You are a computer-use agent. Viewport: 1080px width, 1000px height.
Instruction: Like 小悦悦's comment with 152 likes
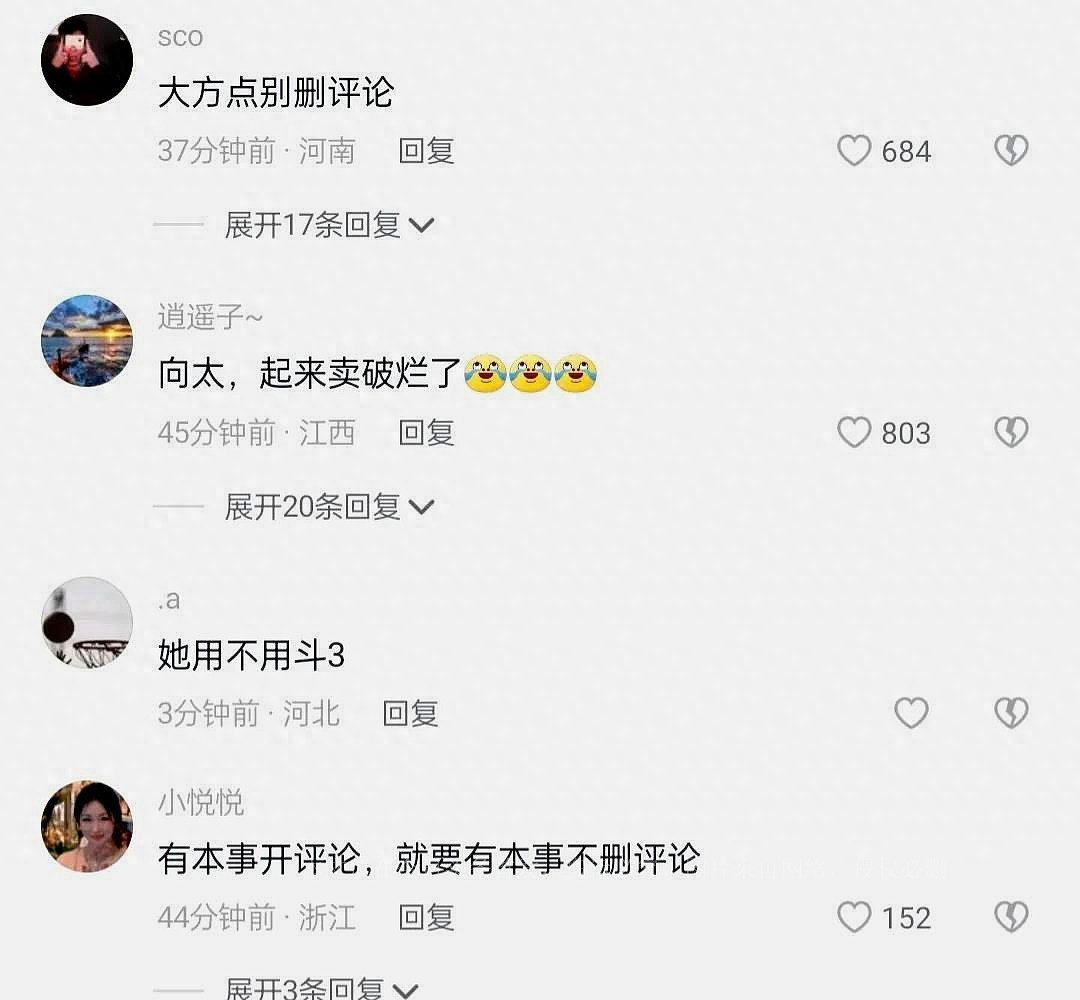pyautogui.click(x=854, y=917)
